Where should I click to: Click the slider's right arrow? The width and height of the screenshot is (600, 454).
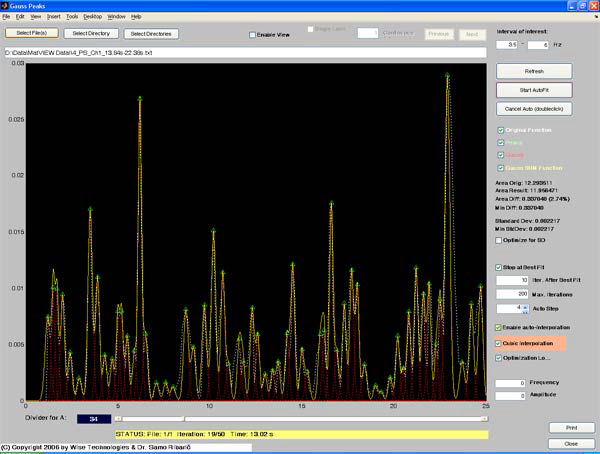pos(484,419)
